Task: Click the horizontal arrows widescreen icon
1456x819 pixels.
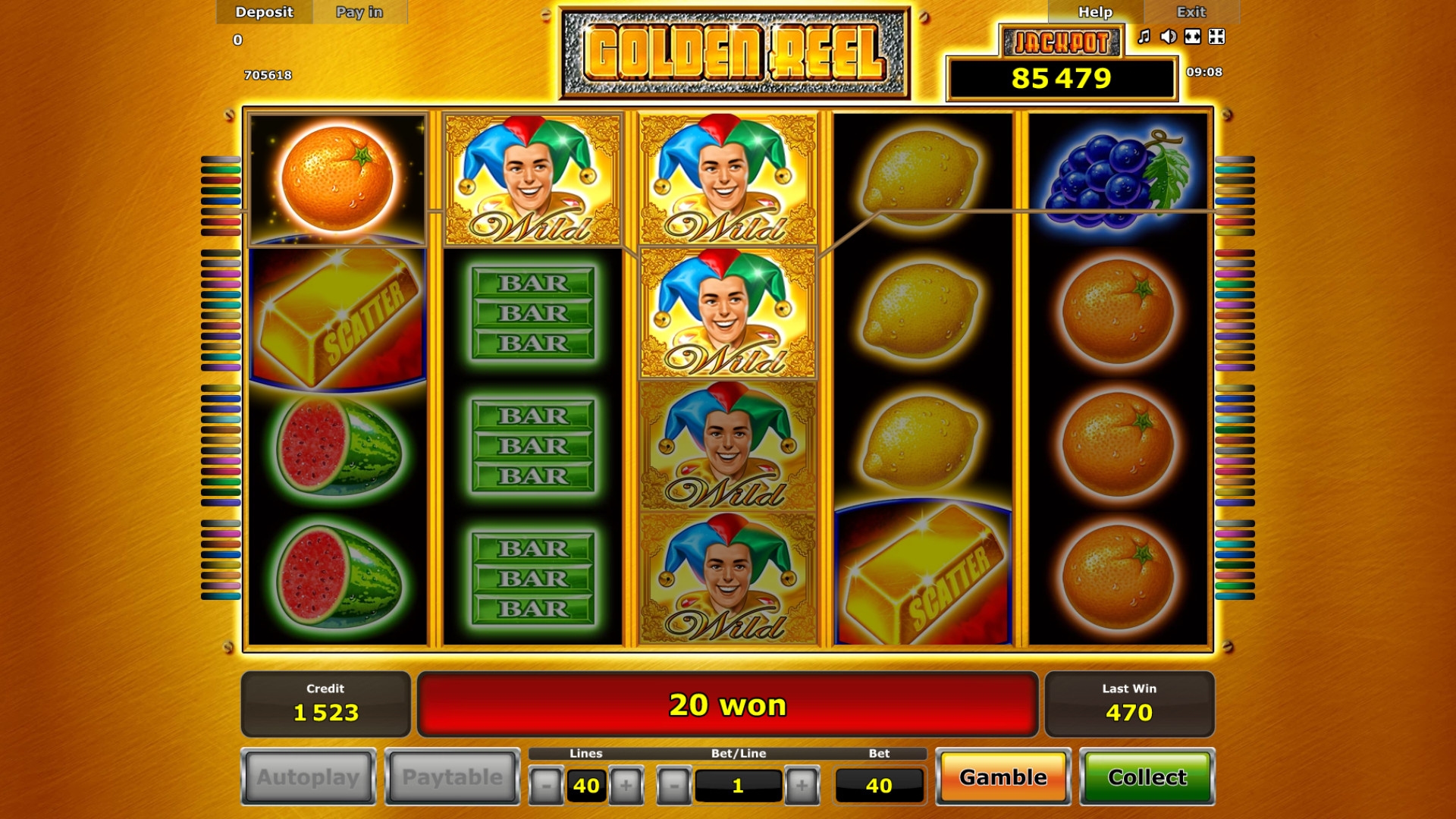Action: pos(1193,36)
